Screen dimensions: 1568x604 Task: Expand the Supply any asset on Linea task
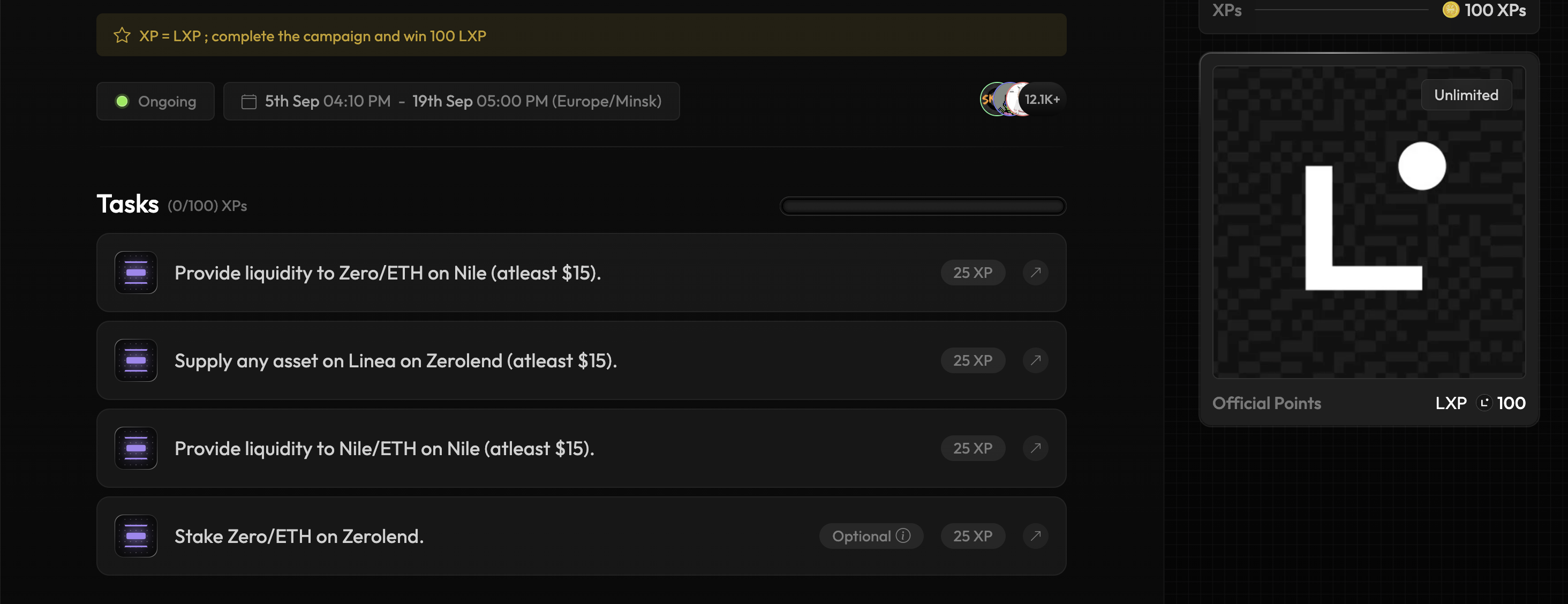(396, 360)
